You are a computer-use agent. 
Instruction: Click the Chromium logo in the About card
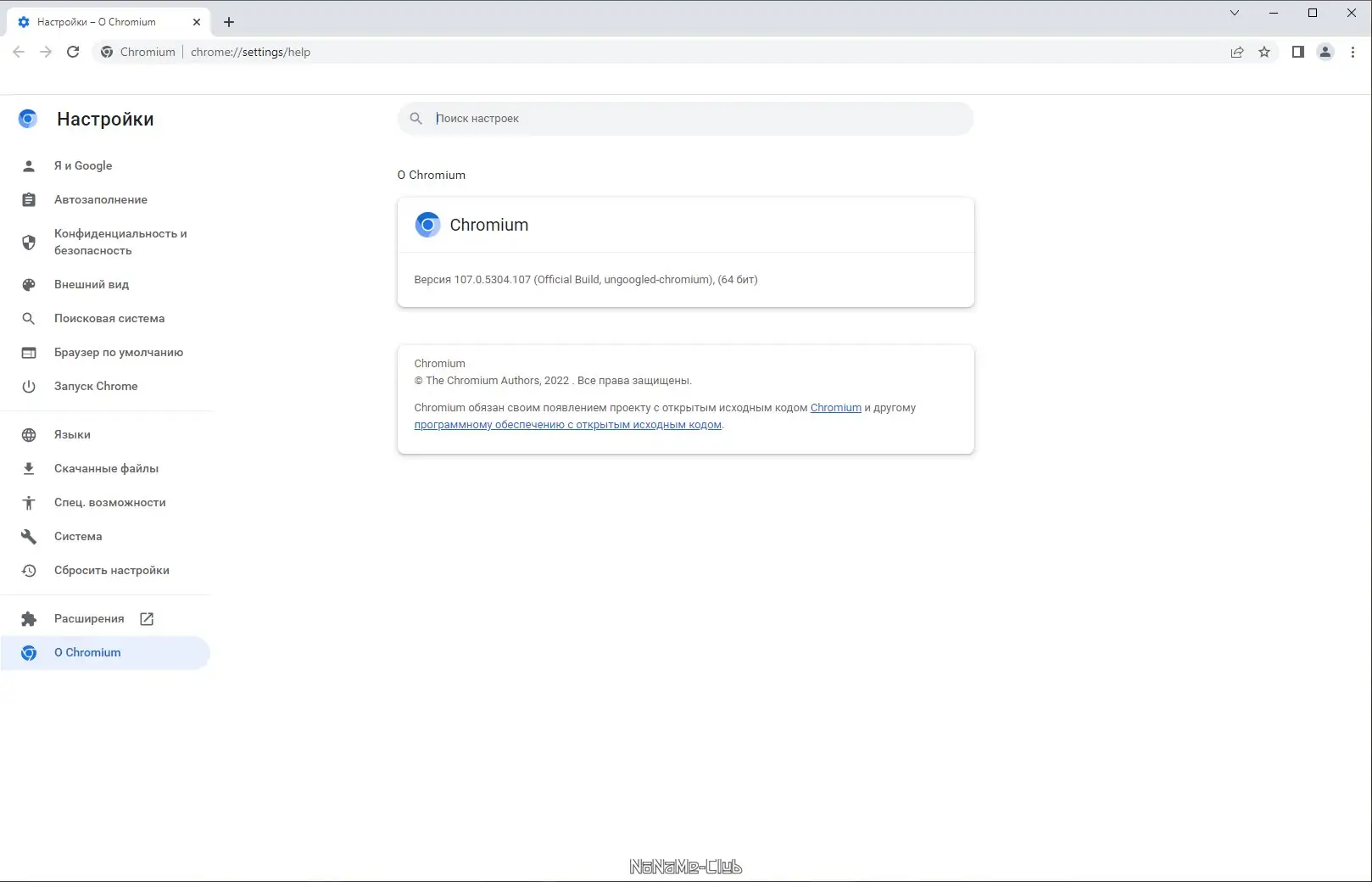click(x=427, y=224)
